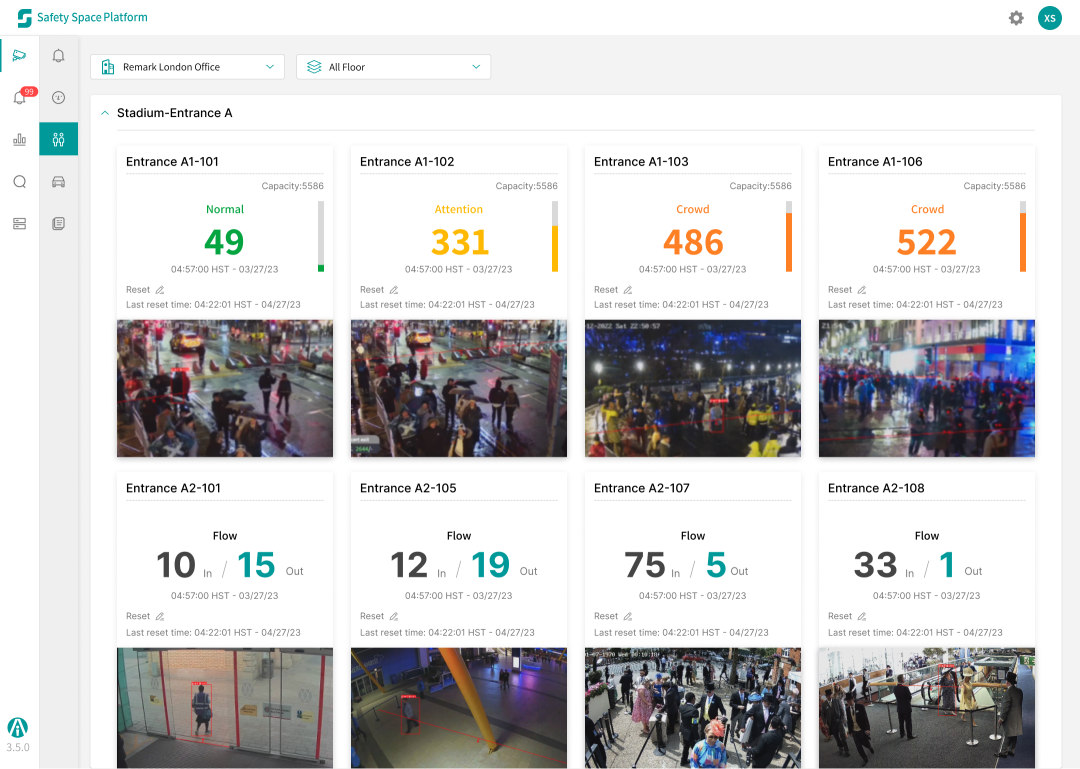Open the search magnifier in sidebar
This screenshot has width=1080, height=769.
19,182
